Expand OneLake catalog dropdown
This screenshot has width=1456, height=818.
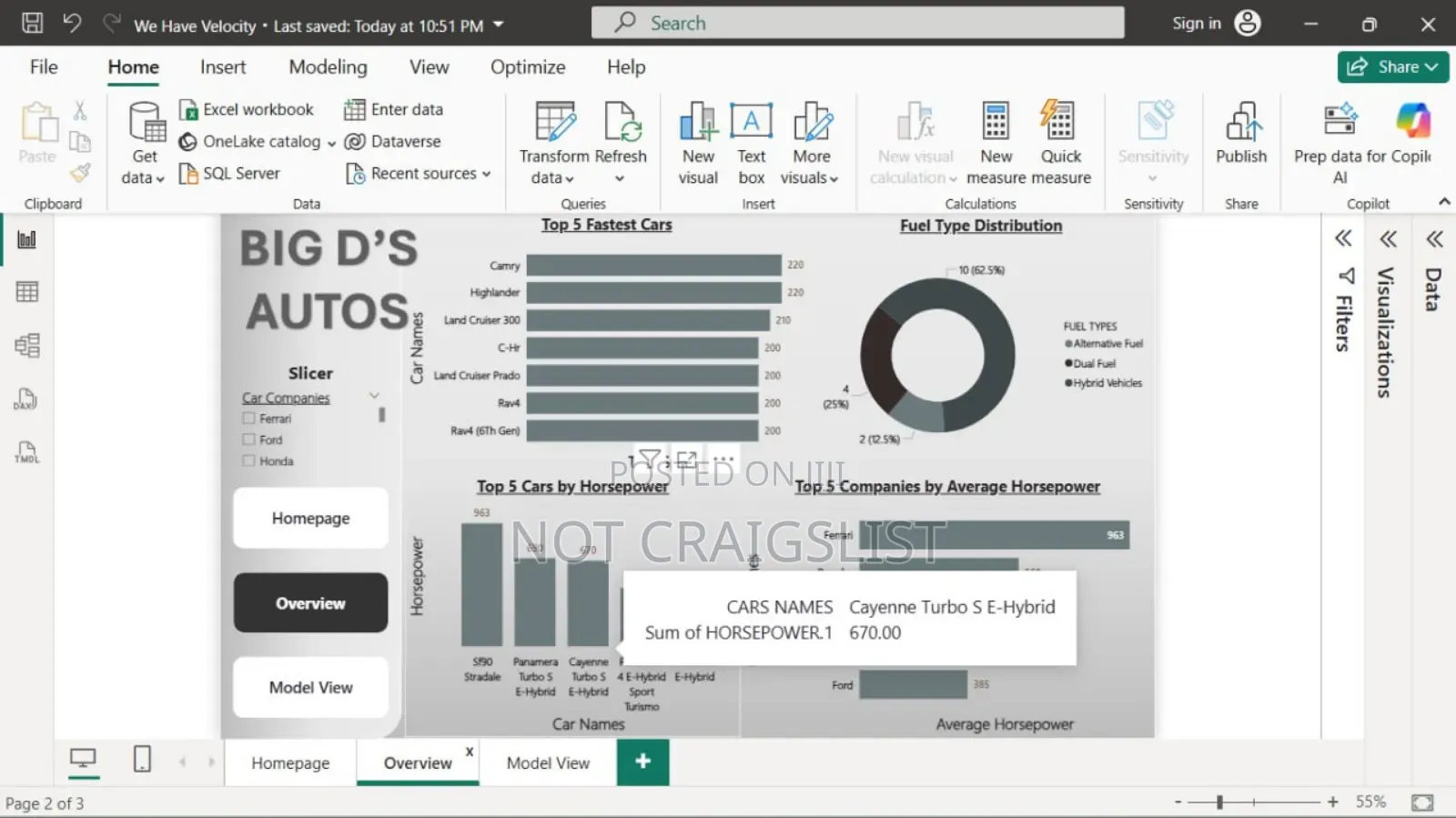332,143
